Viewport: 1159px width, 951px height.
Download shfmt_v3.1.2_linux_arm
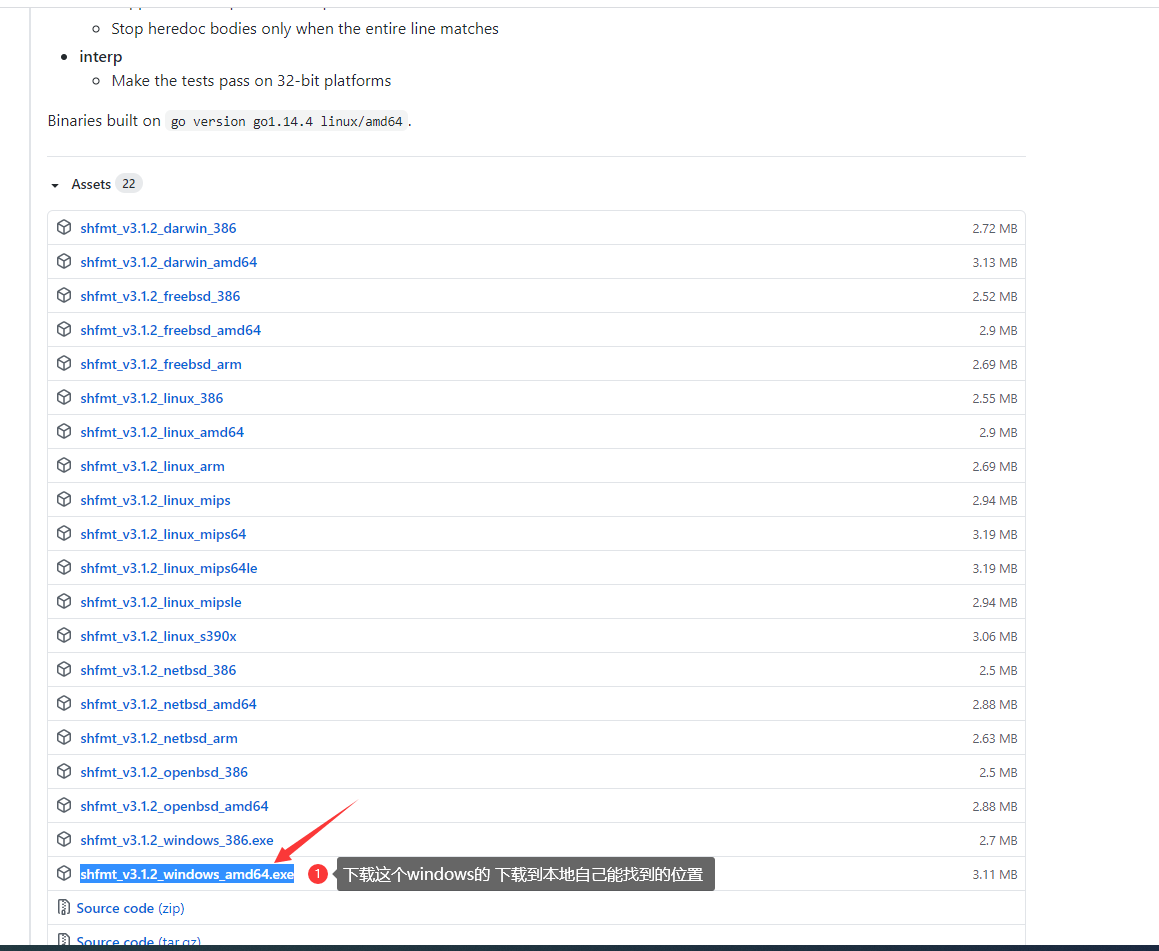tap(152, 466)
